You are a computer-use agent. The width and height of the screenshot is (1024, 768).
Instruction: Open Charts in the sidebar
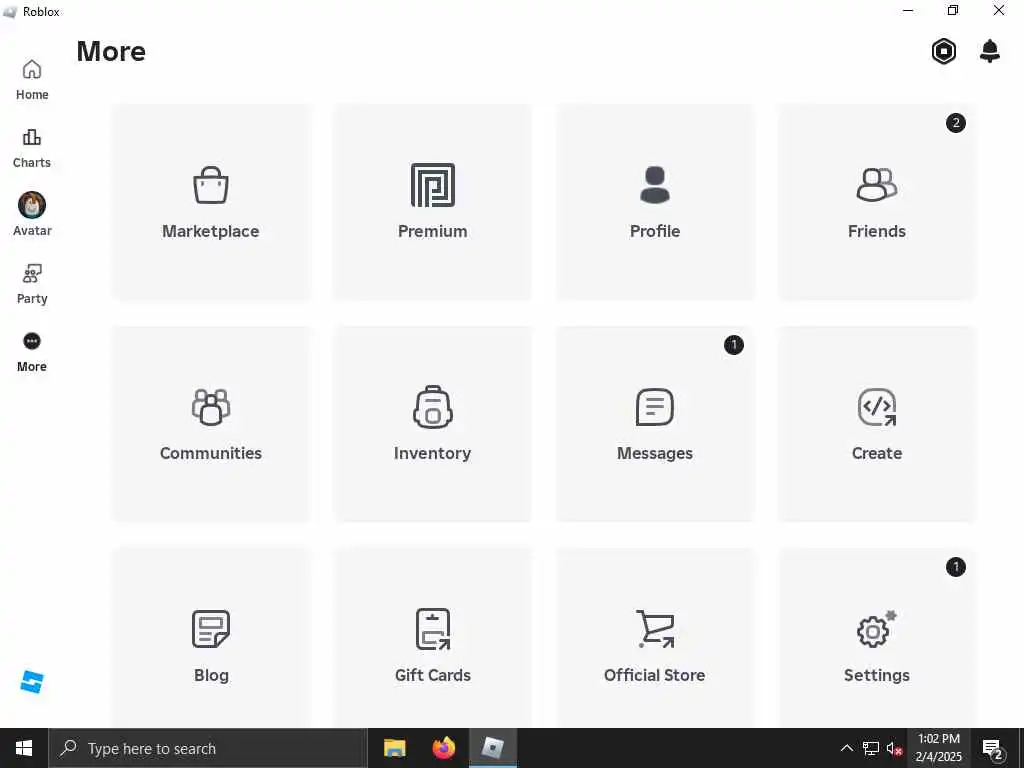click(x=32, y=148)
